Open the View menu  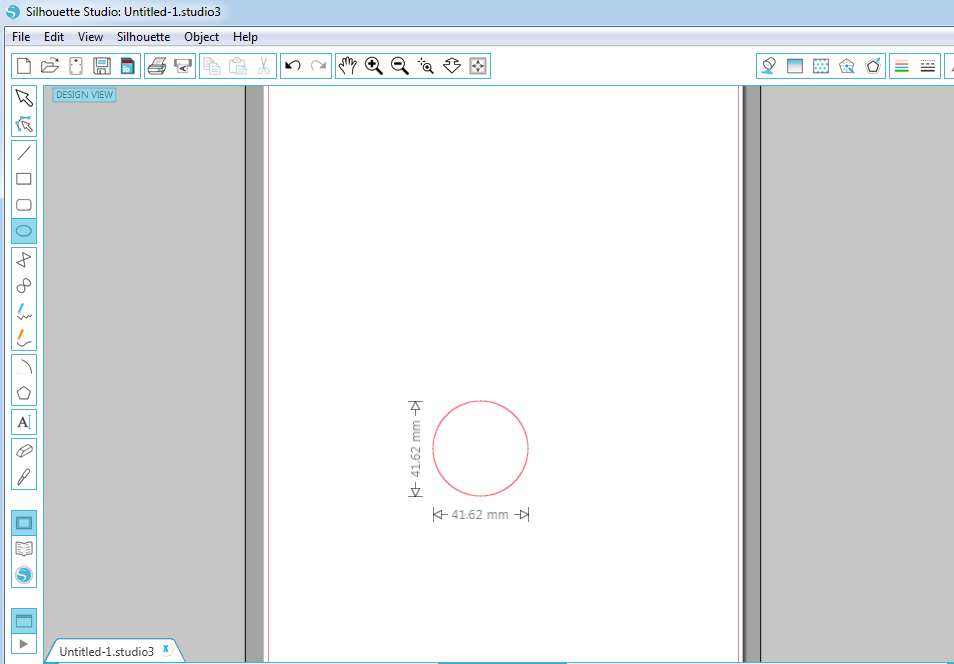click(x=90, y=37)
